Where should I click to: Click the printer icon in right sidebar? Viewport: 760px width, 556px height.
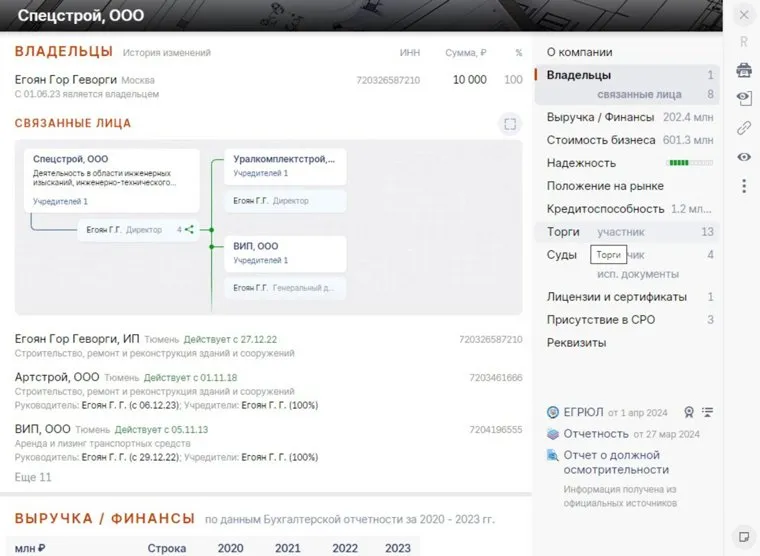click(743, 70)
